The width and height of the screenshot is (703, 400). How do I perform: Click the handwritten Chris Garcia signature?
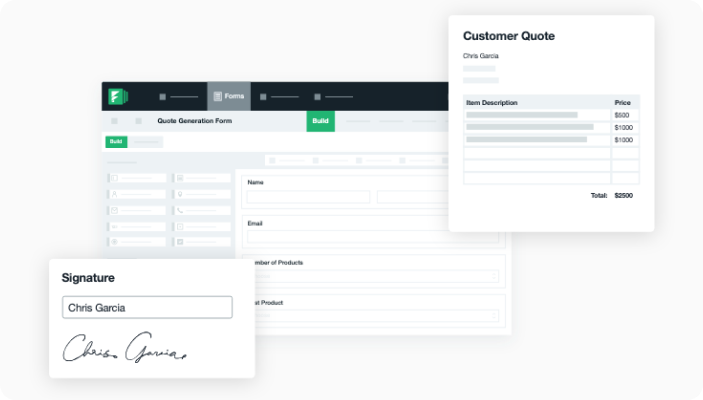click(126, 347)
